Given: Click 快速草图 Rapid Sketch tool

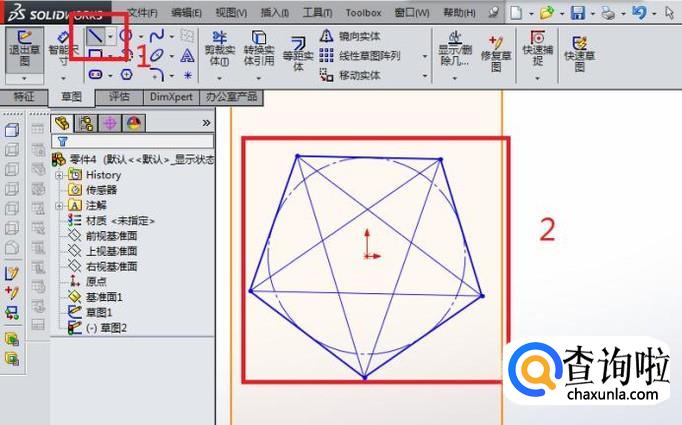Looking at the screenshot, I should pos(579,54).
